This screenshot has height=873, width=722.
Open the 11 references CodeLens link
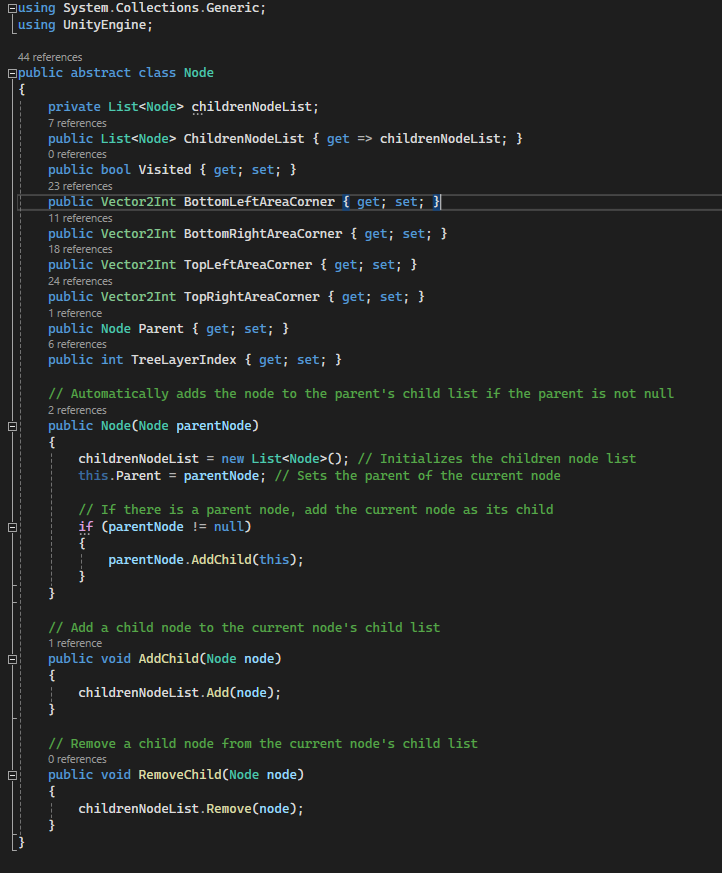80,218
